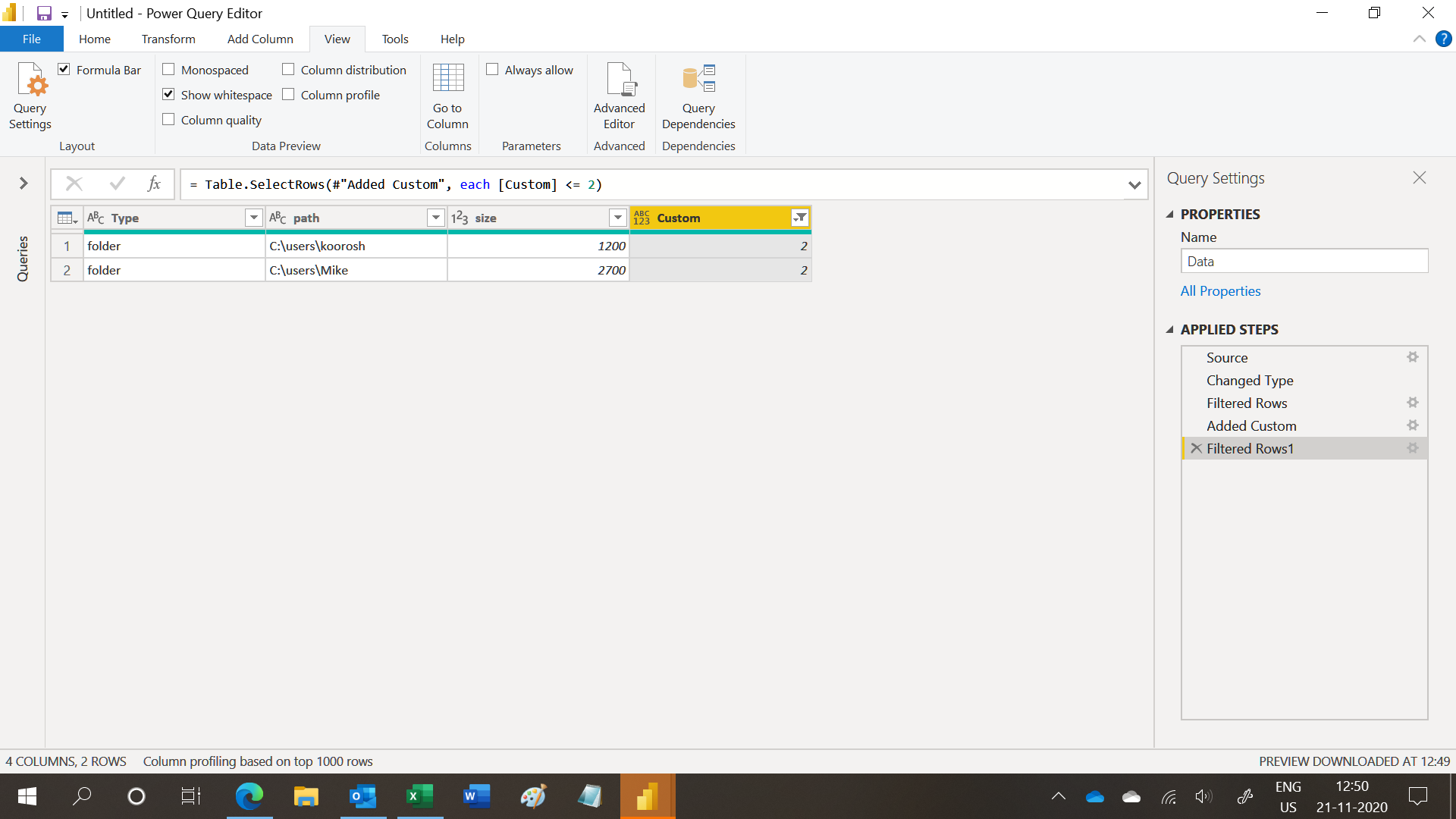Viewport: 1456px width, 819px height.
Task: Select row number 1 header
Action: click(x=67, y=246)
